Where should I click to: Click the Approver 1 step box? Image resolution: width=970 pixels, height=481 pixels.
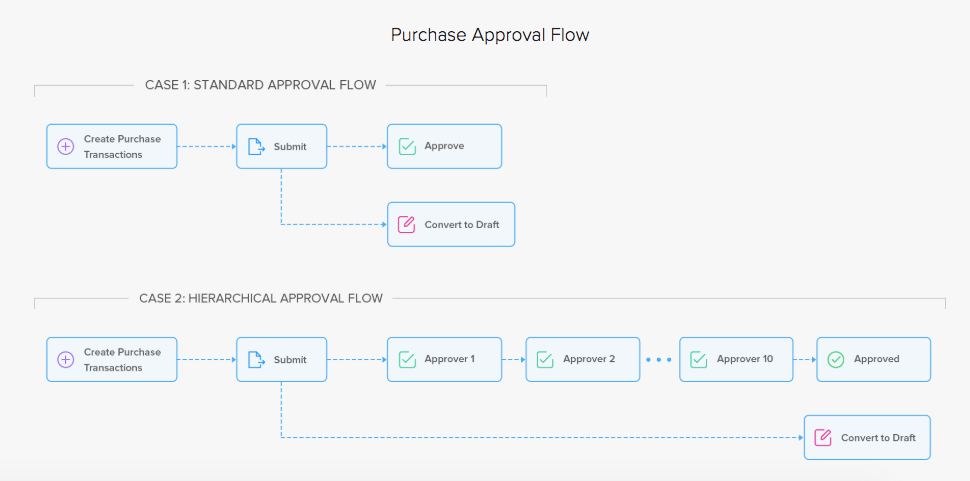point(444,359)
